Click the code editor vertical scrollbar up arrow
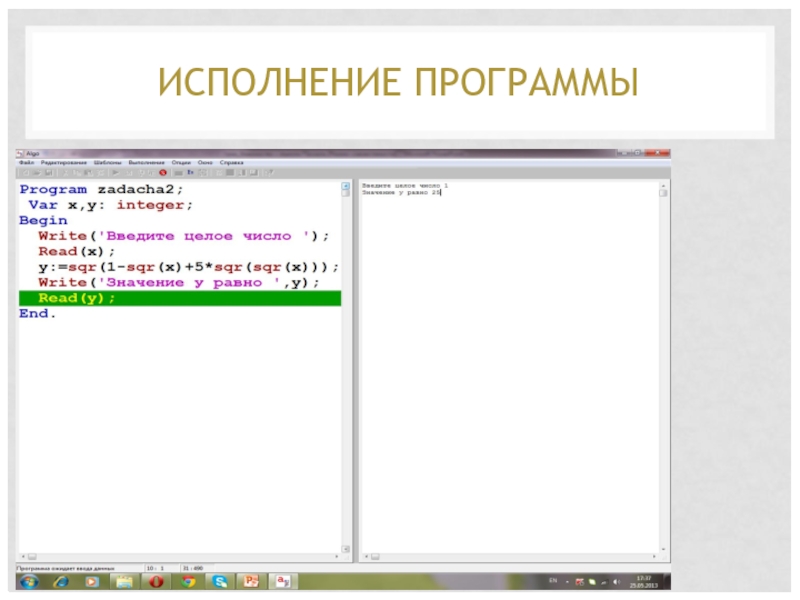800x600 pixels. pyautogui.click(x=346, y=186)
